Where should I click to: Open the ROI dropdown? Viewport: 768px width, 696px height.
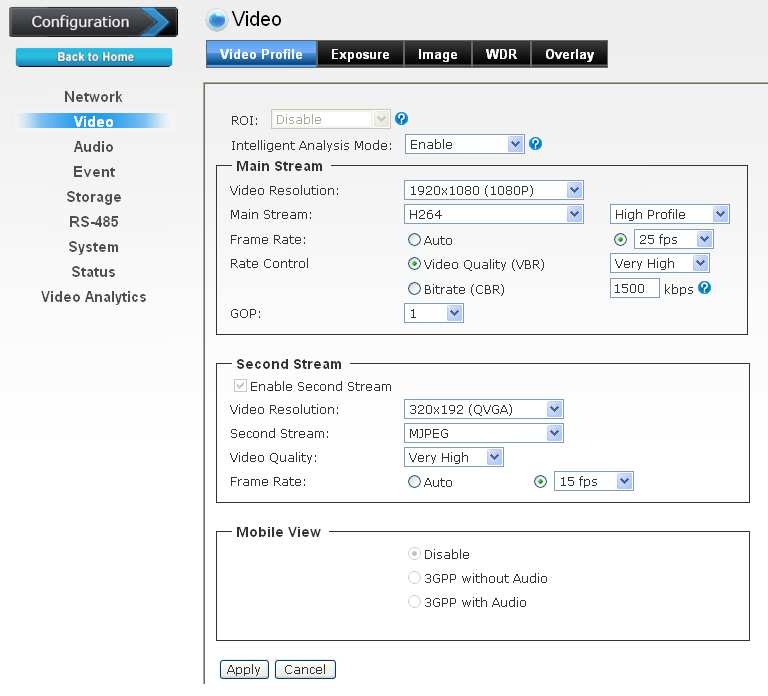point(331,119)
